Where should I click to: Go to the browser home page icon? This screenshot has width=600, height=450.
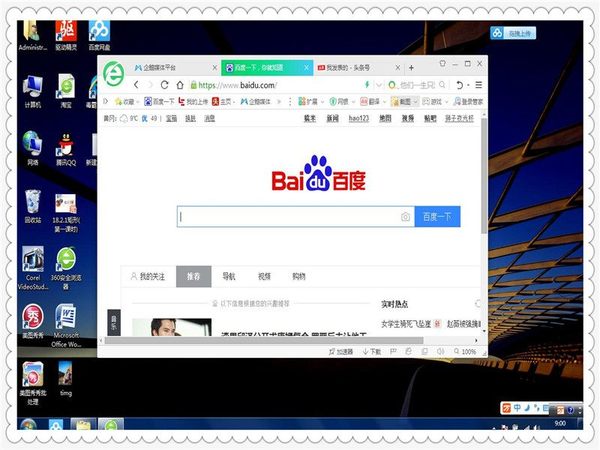180,85
